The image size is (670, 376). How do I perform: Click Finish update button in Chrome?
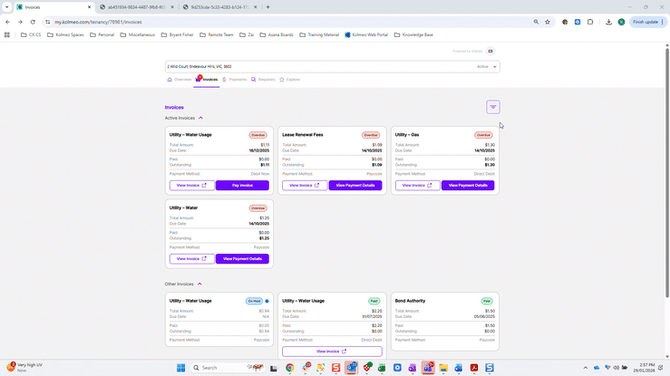(648, 22)
